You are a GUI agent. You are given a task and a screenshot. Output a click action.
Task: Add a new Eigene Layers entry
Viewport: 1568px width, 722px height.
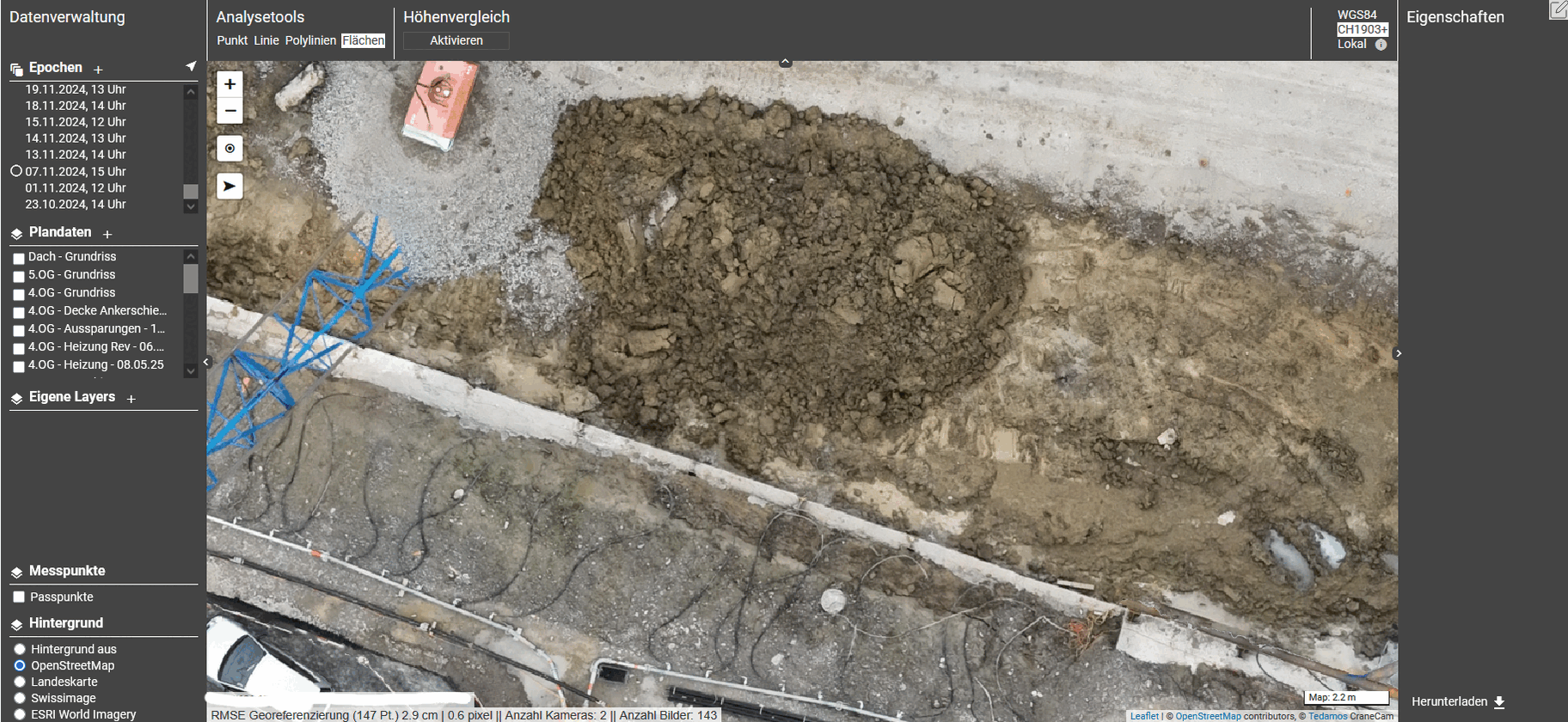pos(132,399)
